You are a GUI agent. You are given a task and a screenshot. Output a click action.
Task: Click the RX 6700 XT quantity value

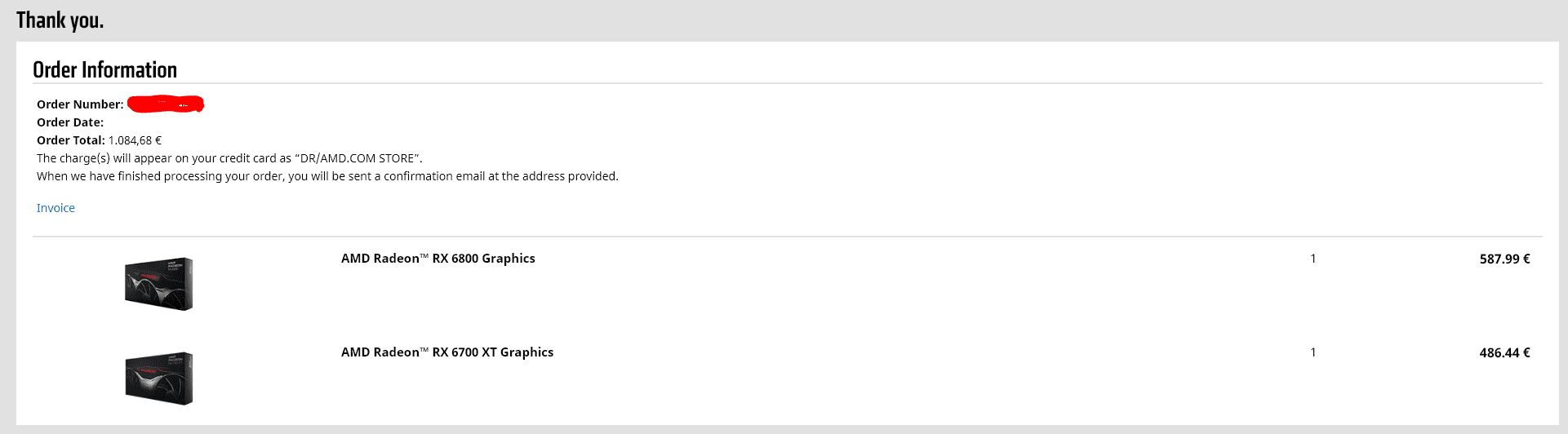(1313, 352)
